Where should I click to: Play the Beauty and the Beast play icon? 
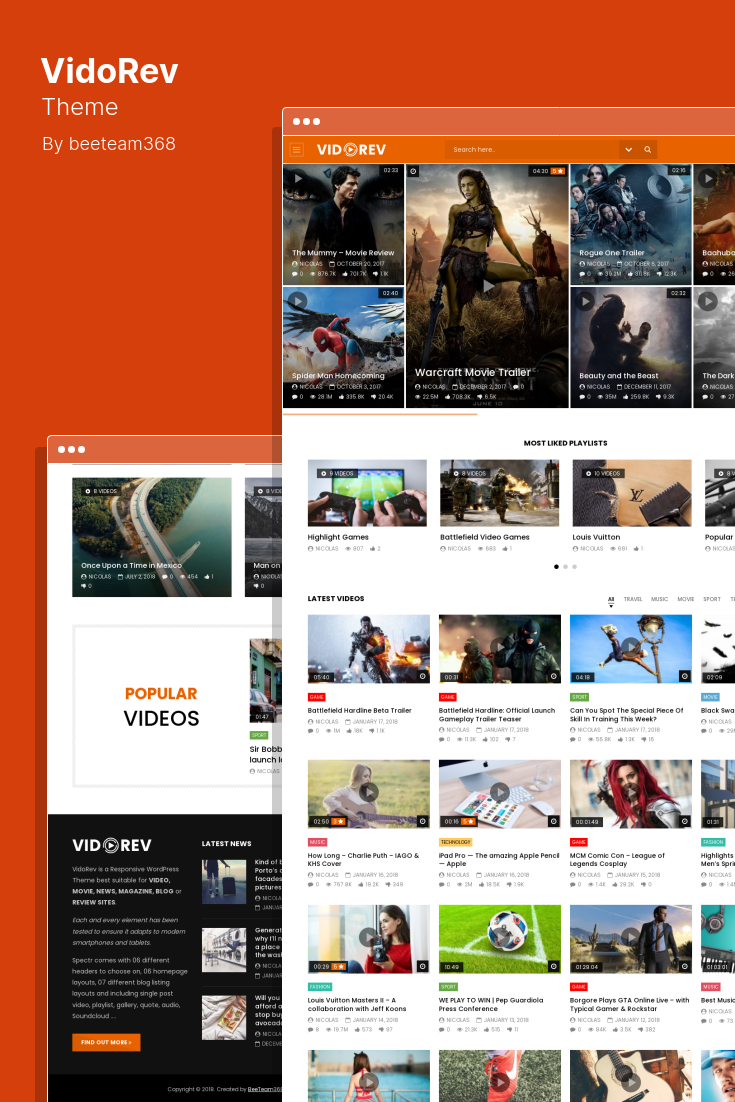[x=585, y=301]
